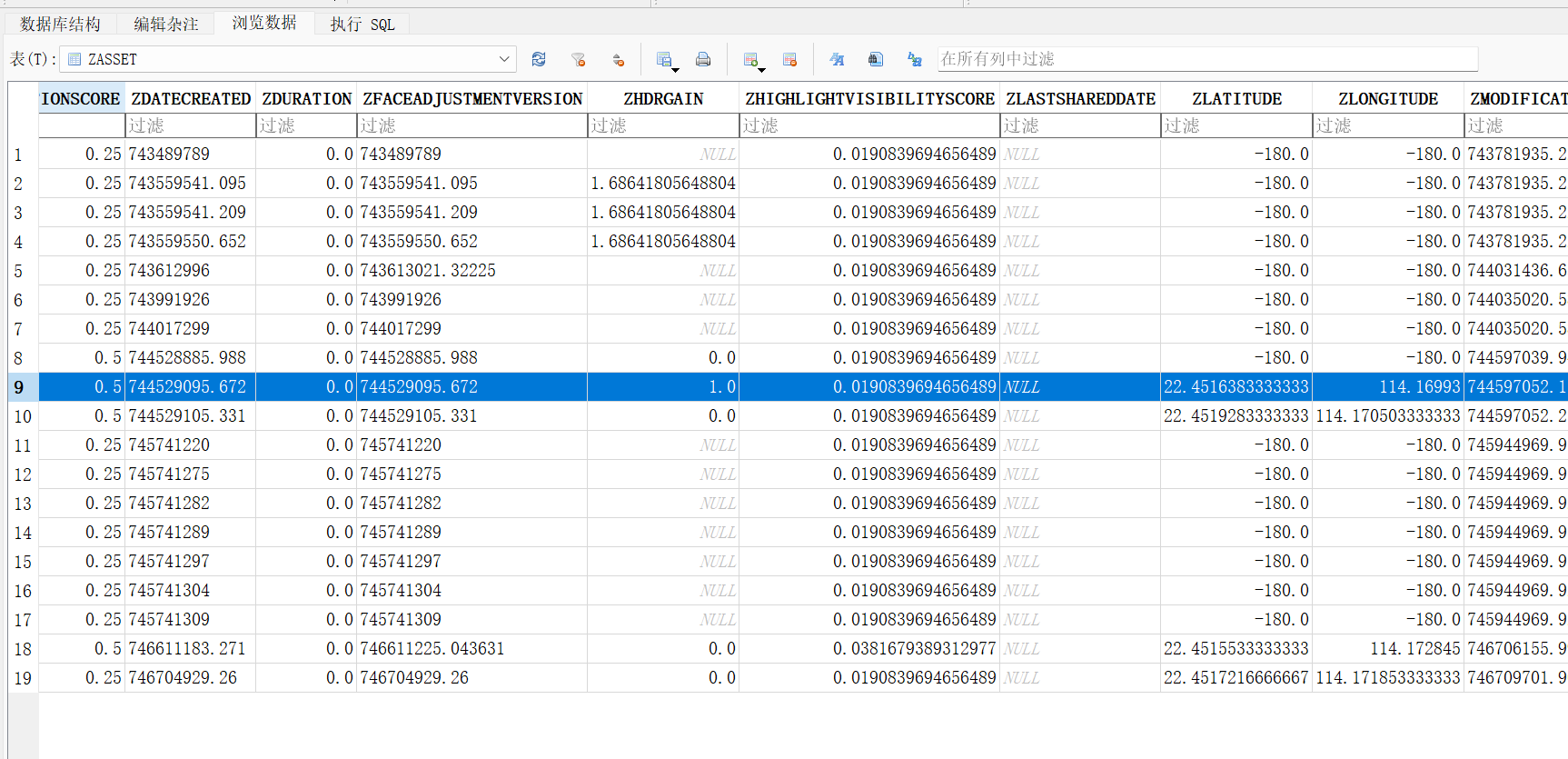Select row header number 18
The height and width of the screenshot is (759, 1568).
pos(23,649)
